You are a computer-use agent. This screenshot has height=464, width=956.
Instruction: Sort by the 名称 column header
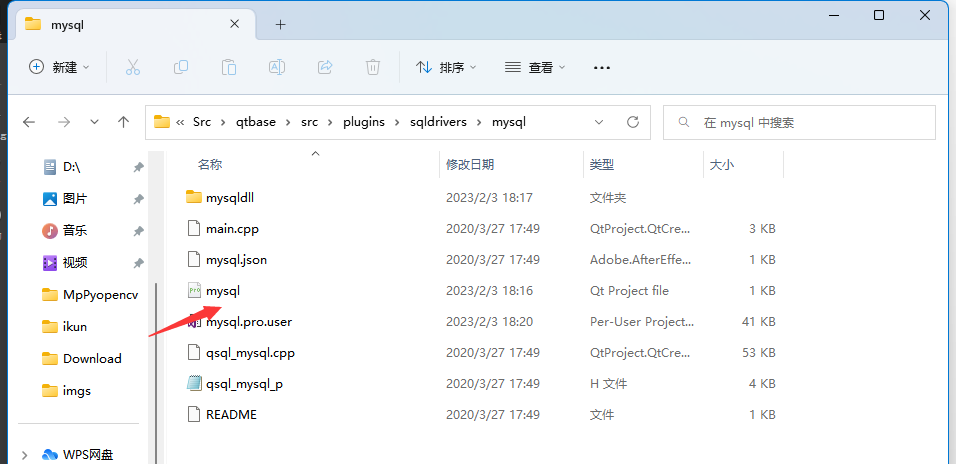pos(210,165)
